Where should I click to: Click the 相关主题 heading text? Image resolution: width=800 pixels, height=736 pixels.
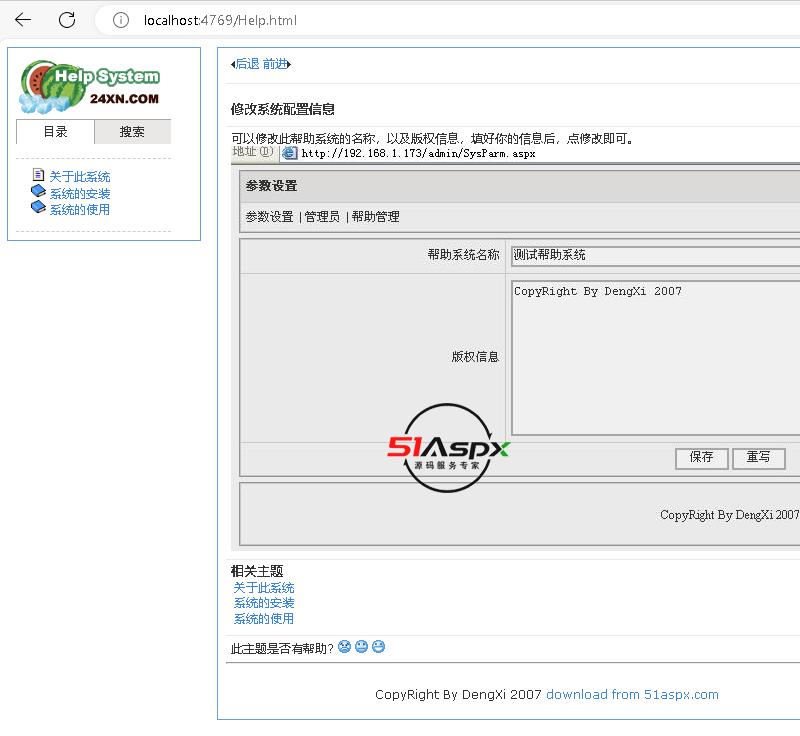pyautogui.click(x=257, y=571)
